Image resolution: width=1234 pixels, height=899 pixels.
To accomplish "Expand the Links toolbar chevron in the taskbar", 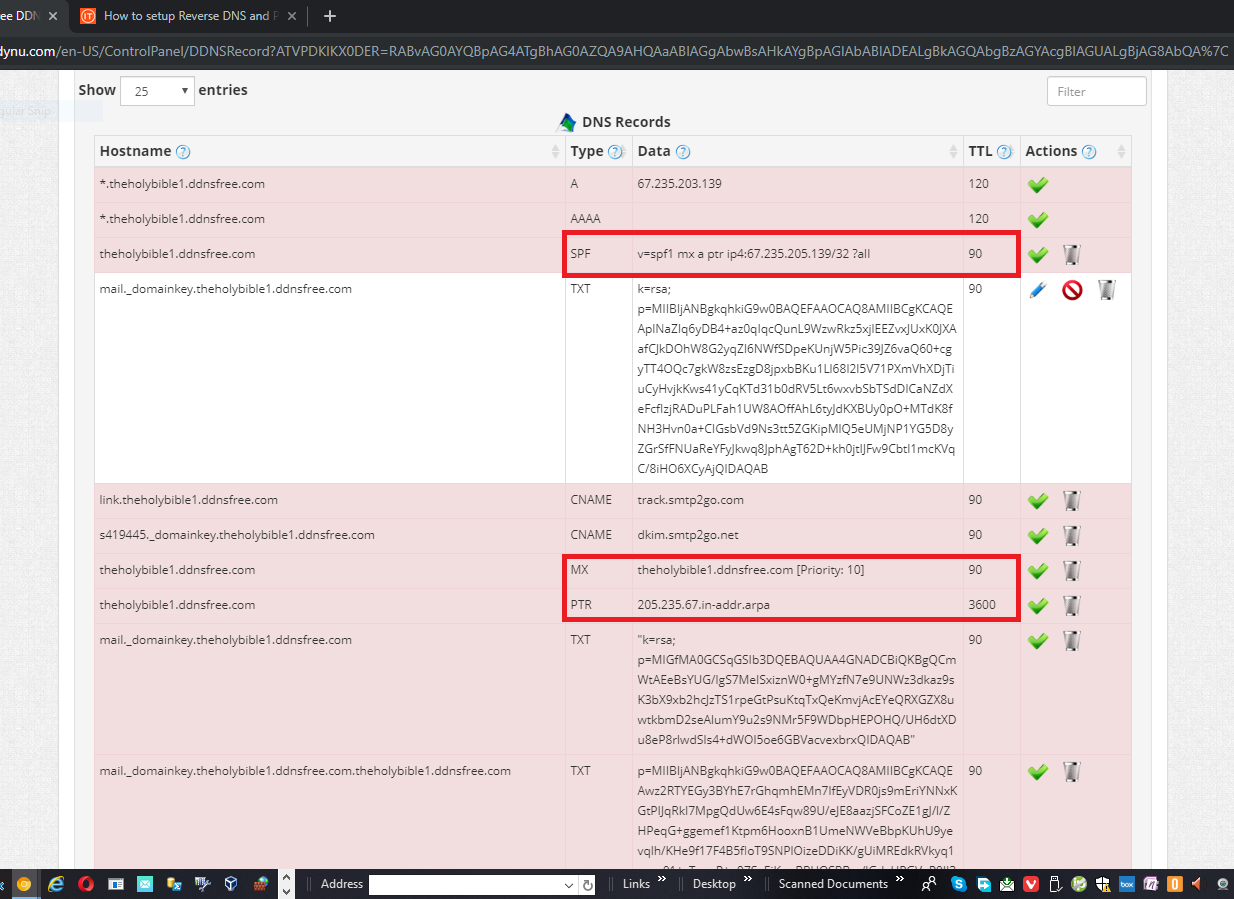I will [661, 884].
